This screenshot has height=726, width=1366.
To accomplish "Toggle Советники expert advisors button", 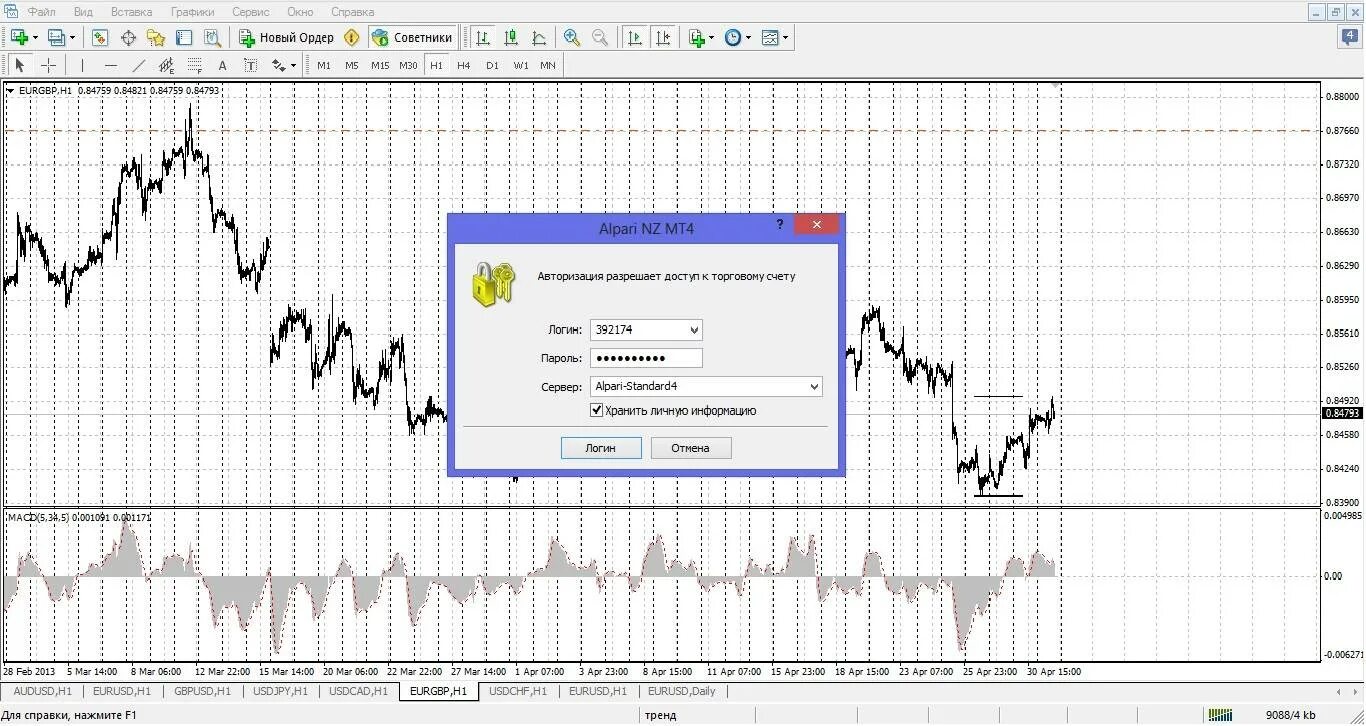I will [x=413, y=37].
